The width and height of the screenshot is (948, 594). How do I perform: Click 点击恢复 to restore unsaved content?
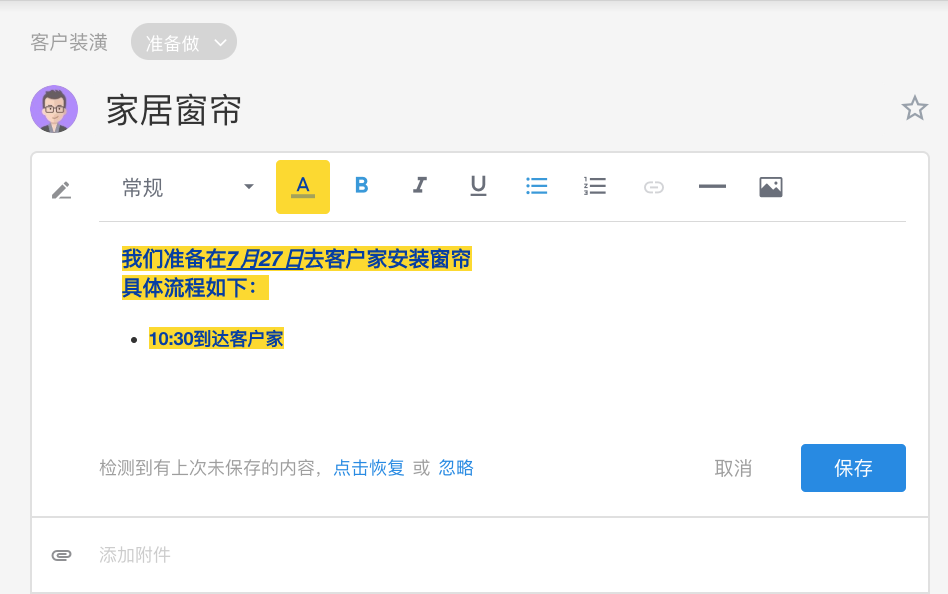coord(369,468)
